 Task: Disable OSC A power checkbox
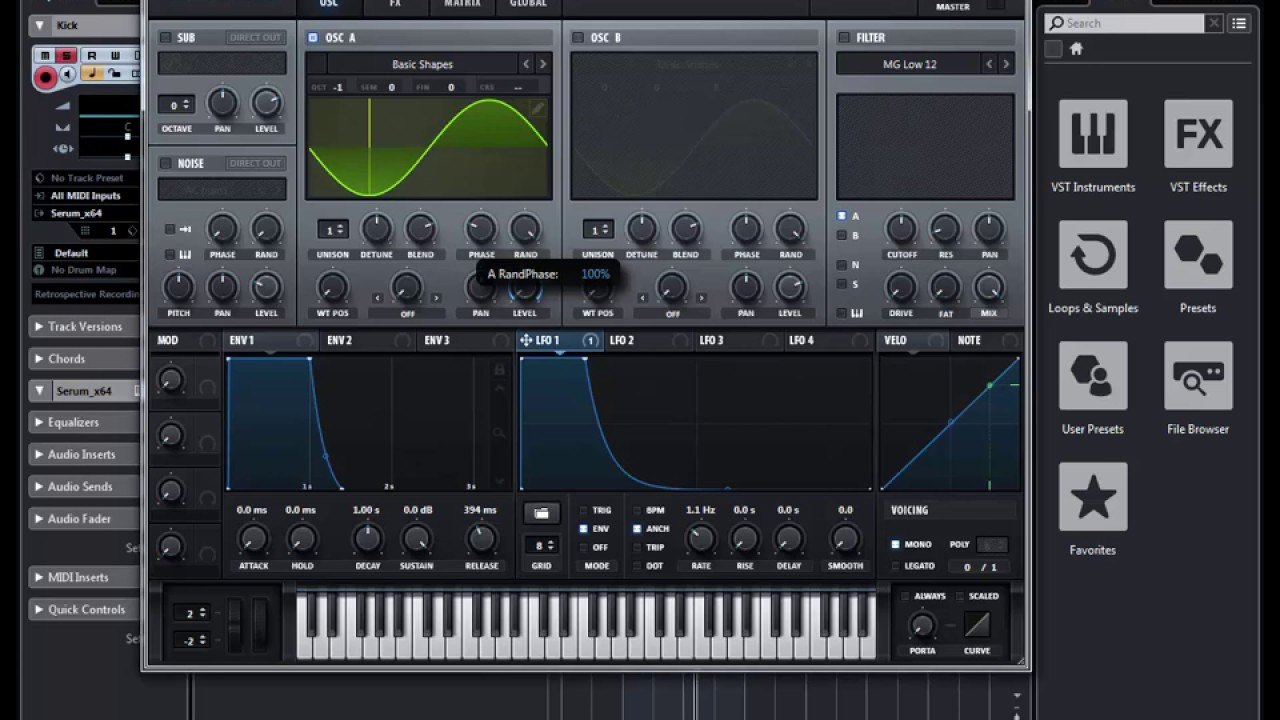coord(313,38)
